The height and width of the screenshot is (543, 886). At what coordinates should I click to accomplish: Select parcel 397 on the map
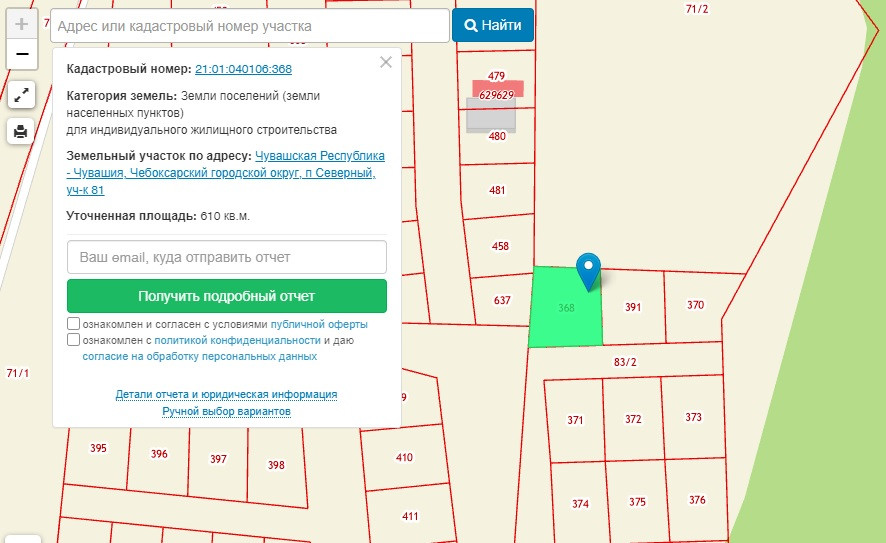[218, 459]
